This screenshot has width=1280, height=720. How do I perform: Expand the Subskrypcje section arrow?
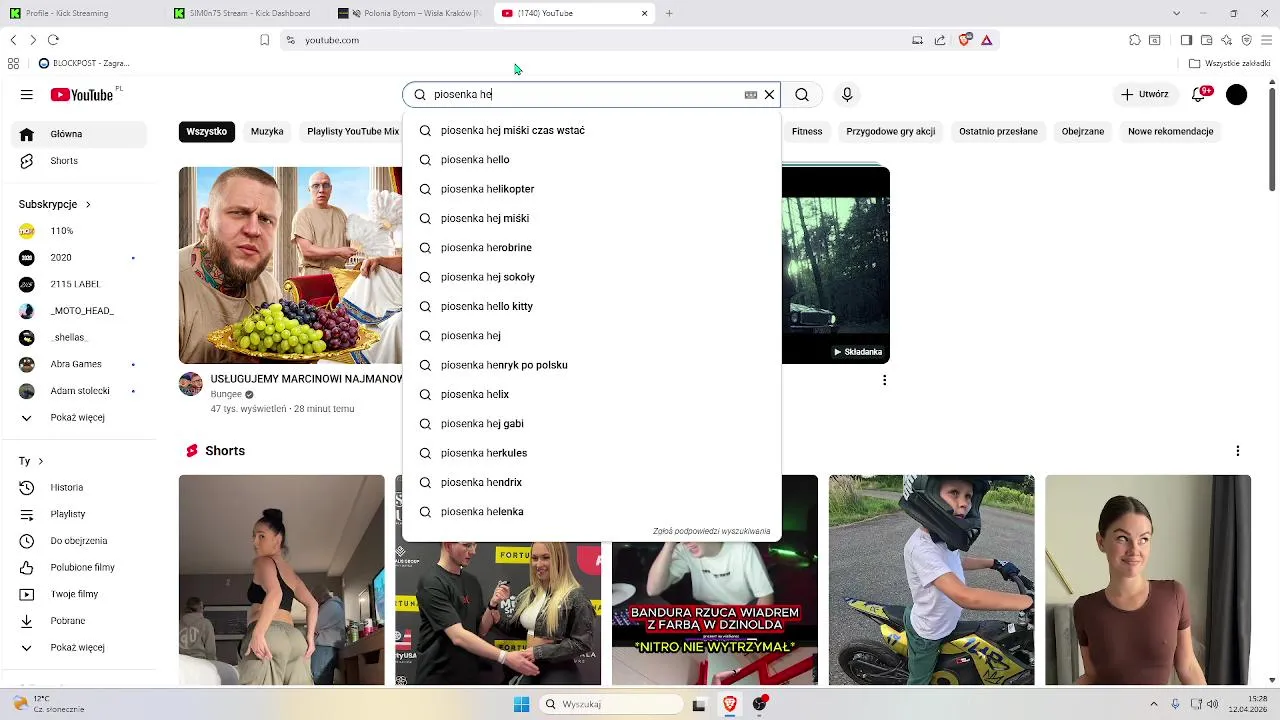(x=88, y=204)
